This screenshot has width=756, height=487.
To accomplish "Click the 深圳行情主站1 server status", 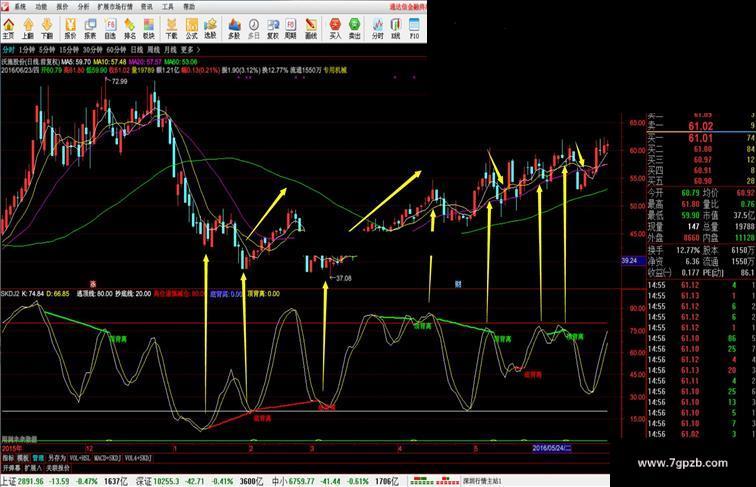I will [482, 481].
